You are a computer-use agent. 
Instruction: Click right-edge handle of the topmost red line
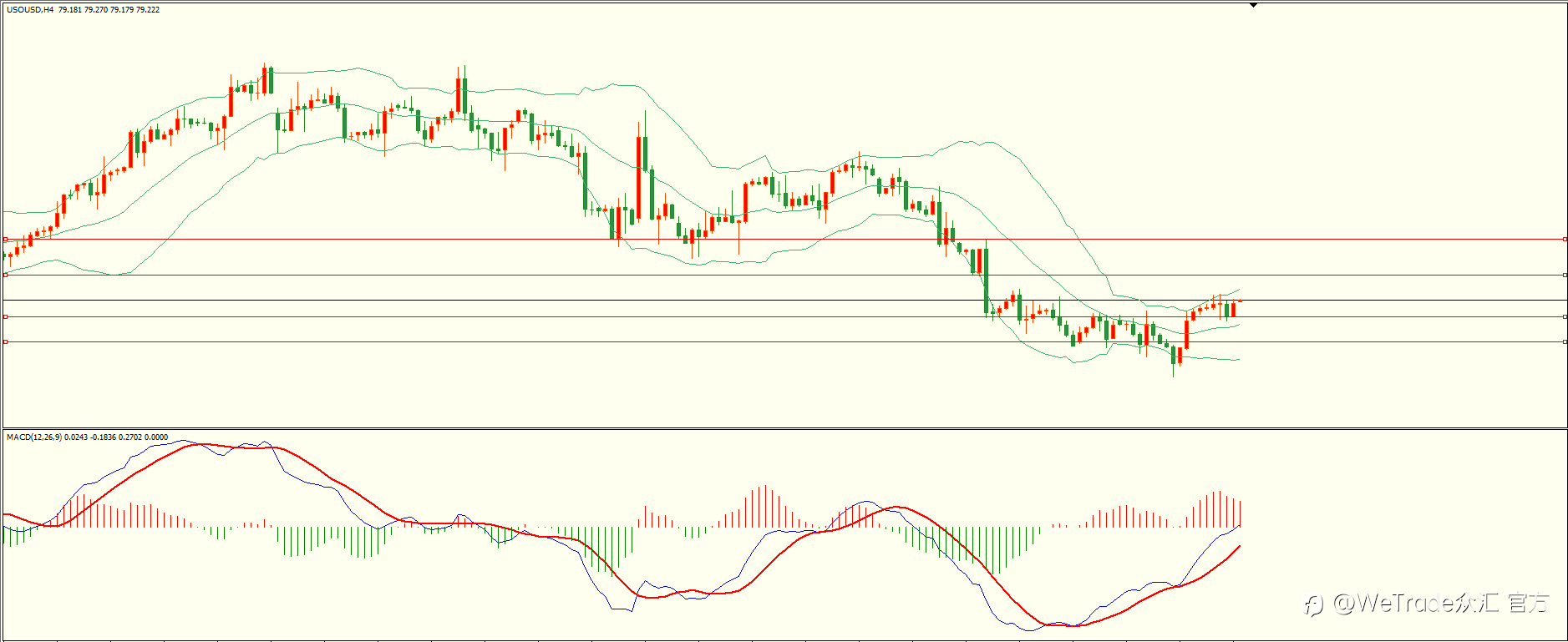click(1565, 240)
